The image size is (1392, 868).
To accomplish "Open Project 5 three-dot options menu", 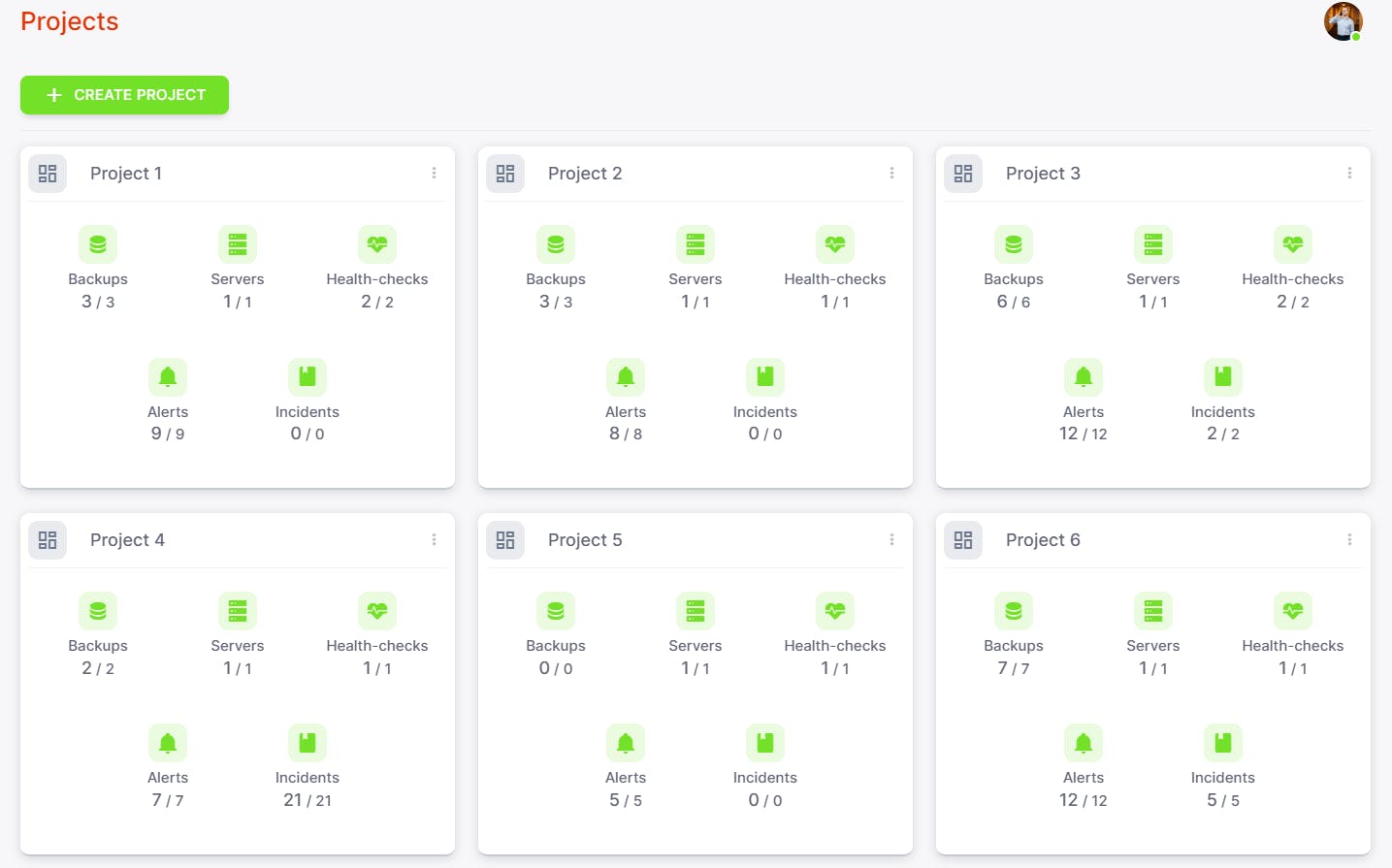I will [891, 539].
